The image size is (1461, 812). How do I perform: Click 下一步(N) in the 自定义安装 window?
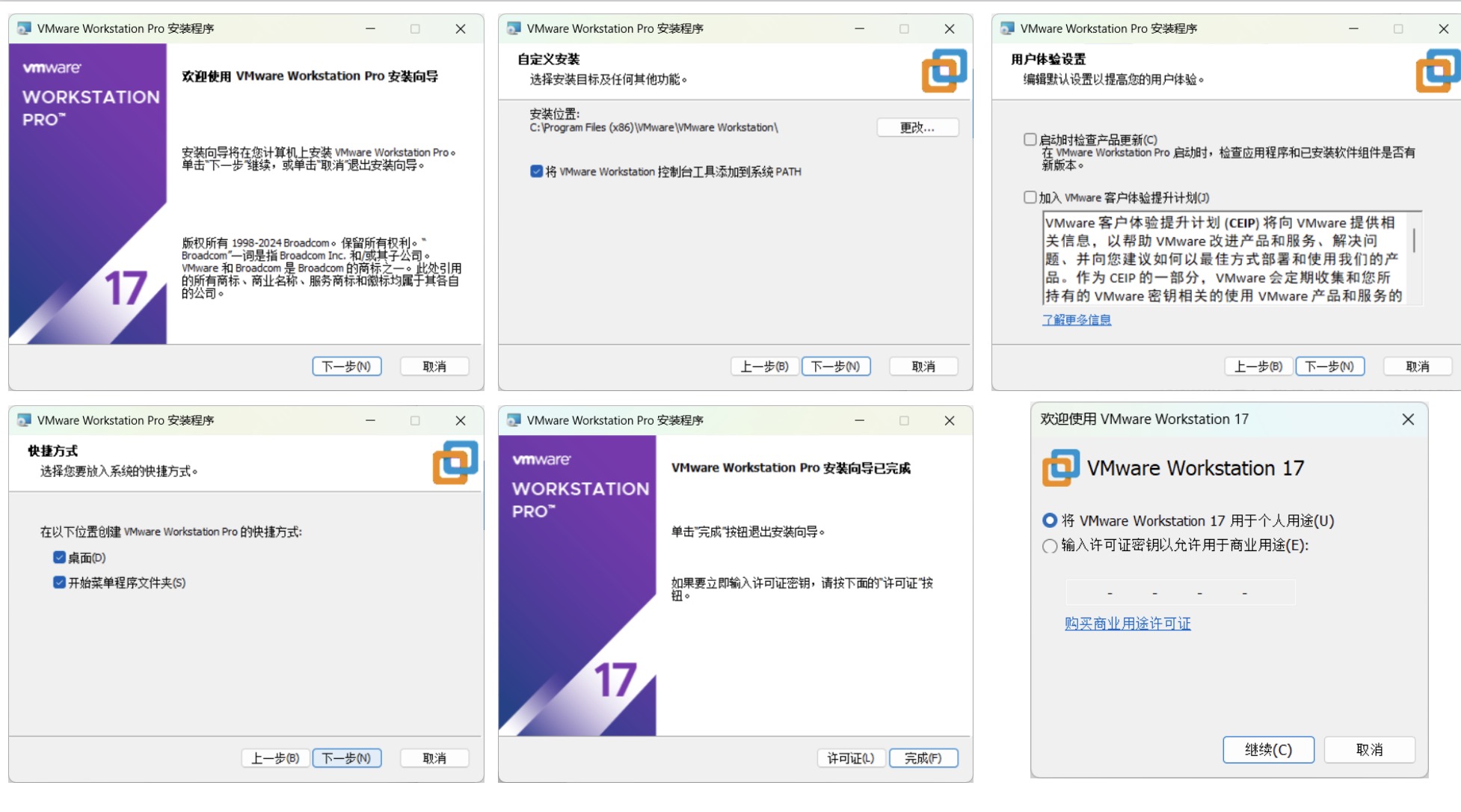(836, 366)
